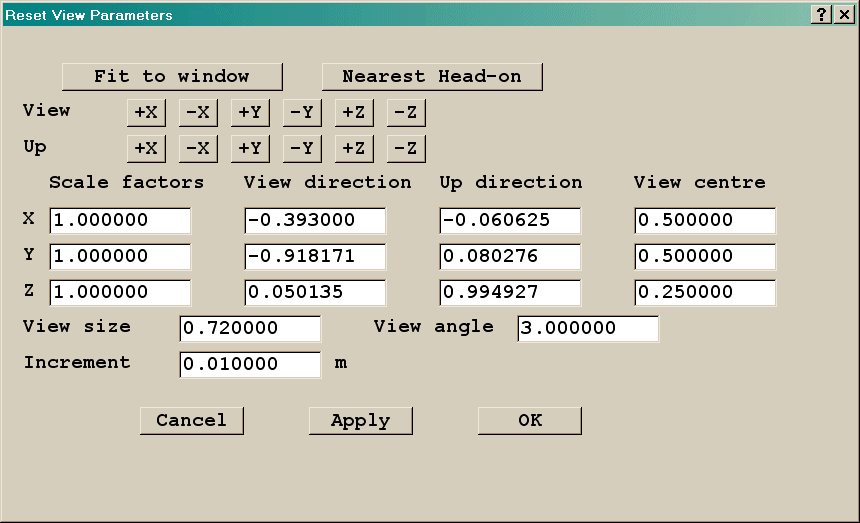Focus the Y Scale factors field
Image resolution: width=860 pixels, height=523 pixels.
[120, 257]
